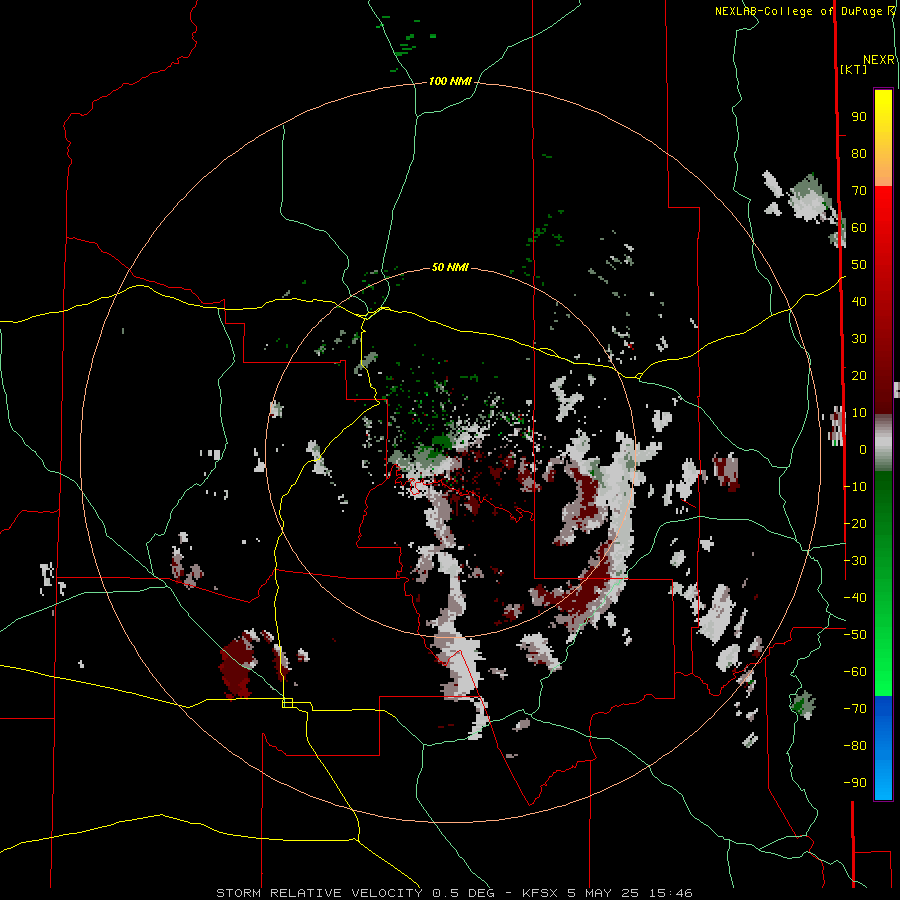Image resolution: width=900 pixels, height=900 pixels.
Task: Click the positive 50 value on velocity scale
Action: [859, 265]
